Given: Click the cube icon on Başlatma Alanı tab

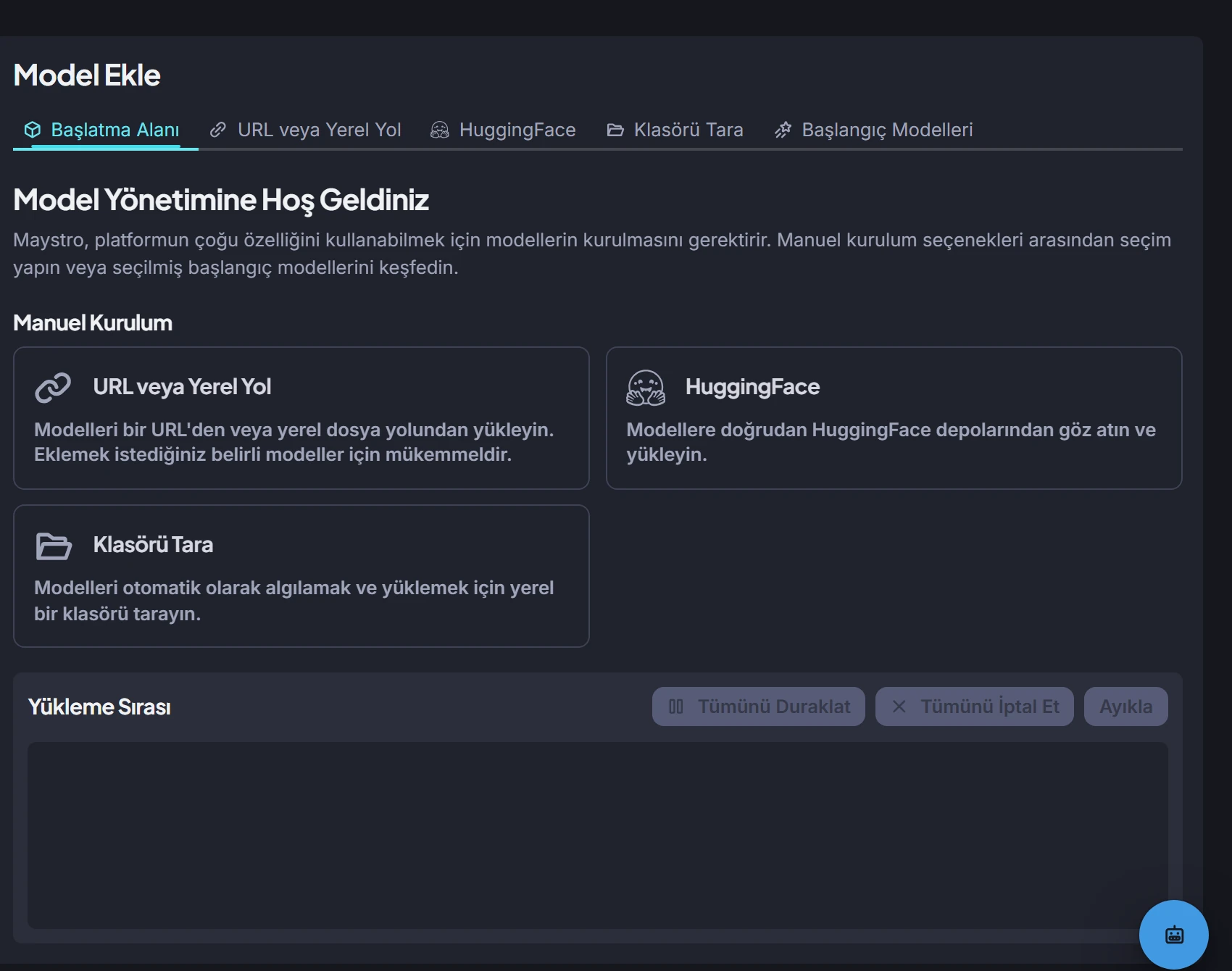Looking at the screenshot, I should [33, 130].
